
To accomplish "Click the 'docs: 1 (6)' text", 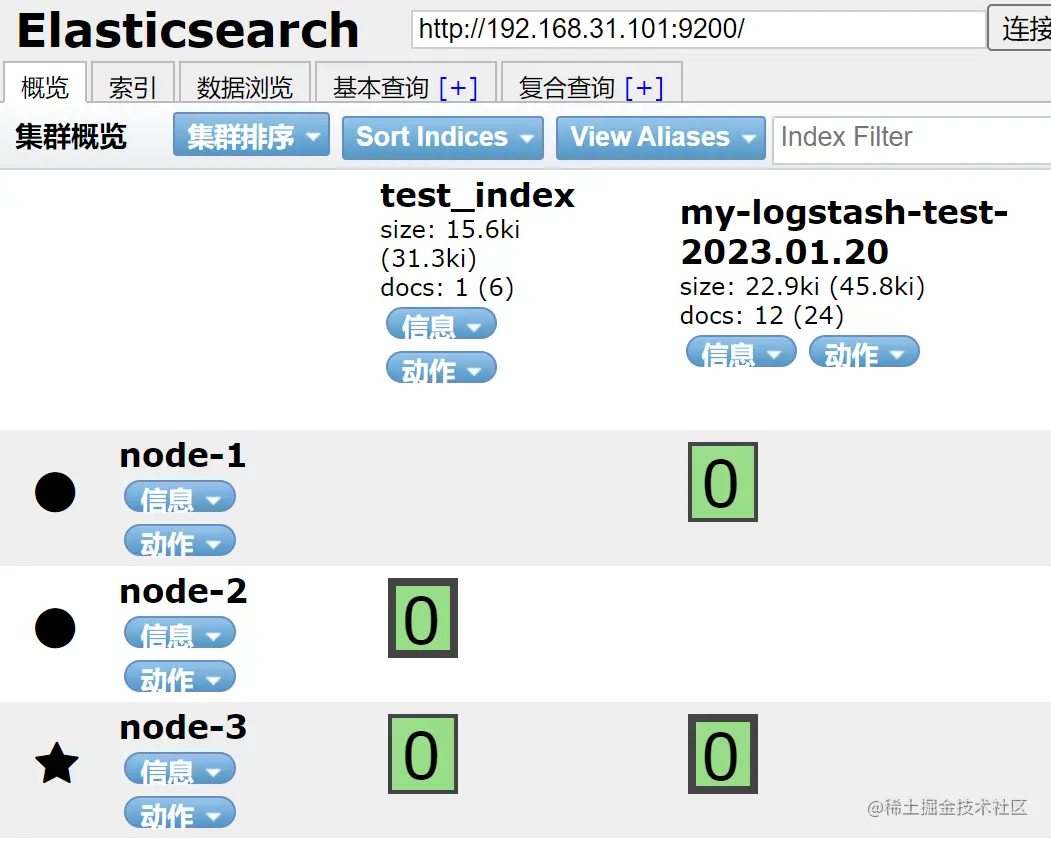I will point(447,287).
